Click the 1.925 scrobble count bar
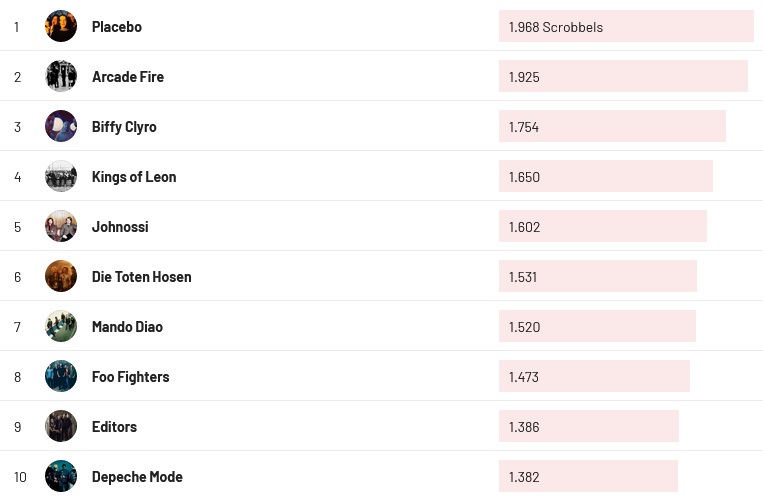 [623, 77]
